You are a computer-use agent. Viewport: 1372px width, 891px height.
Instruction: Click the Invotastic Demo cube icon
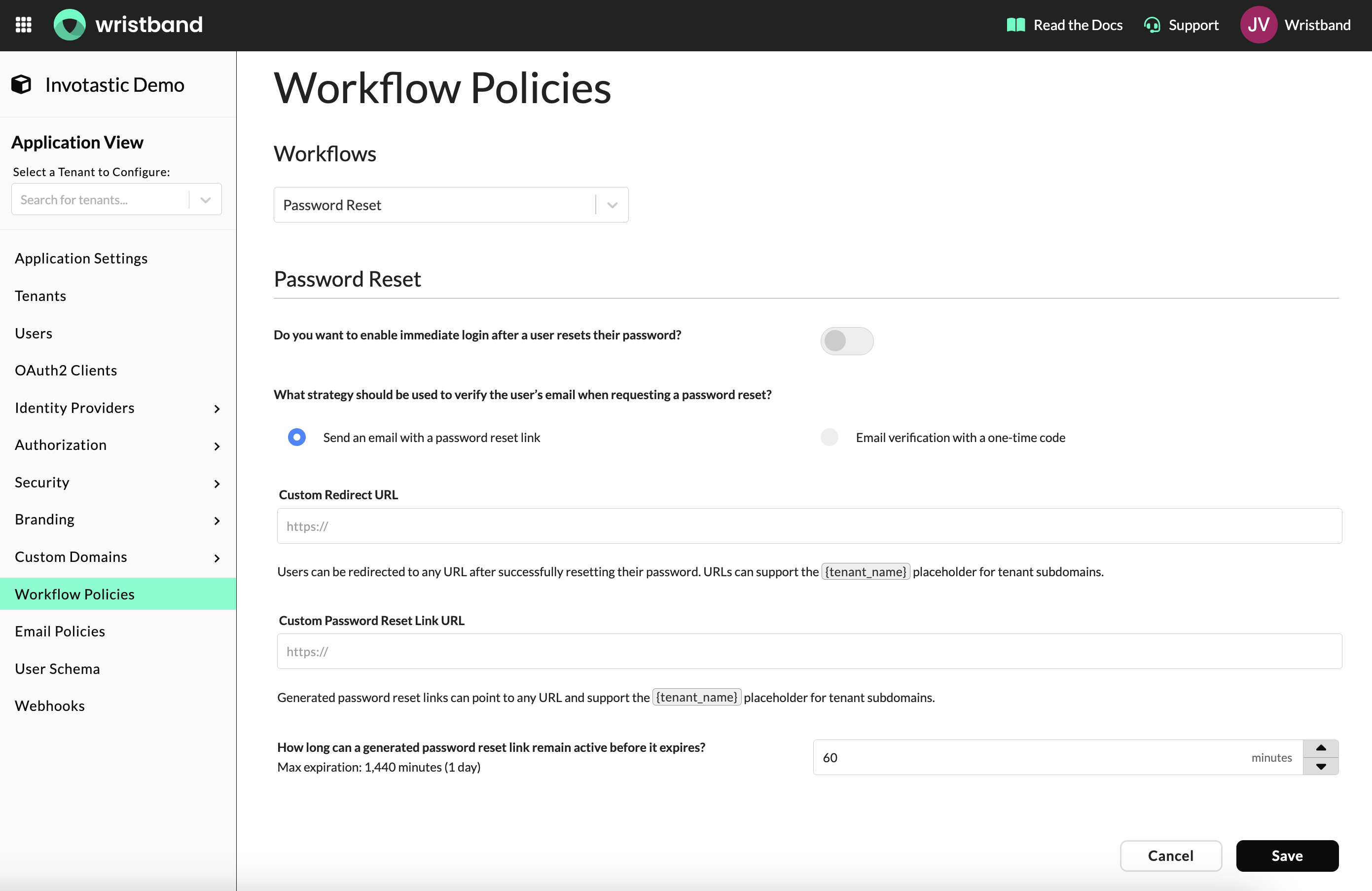click(21, 85)
